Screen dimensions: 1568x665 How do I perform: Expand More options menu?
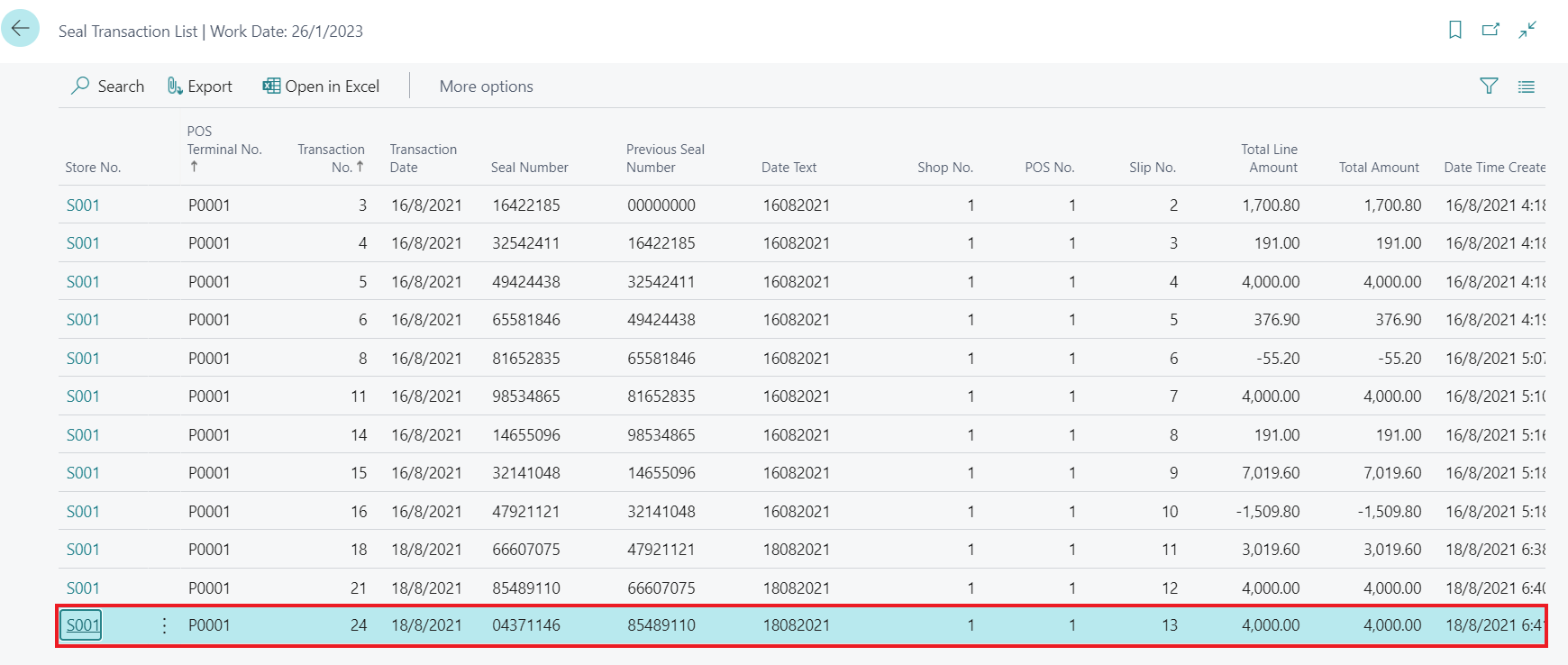486,87
